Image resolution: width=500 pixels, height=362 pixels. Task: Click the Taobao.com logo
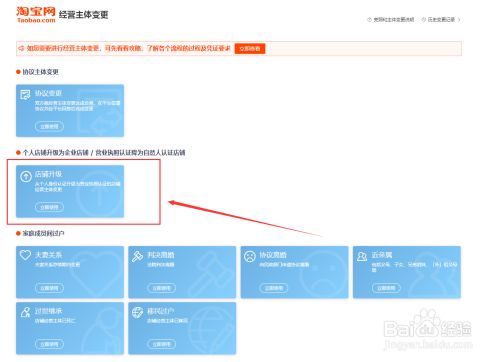tap(36, 15)
